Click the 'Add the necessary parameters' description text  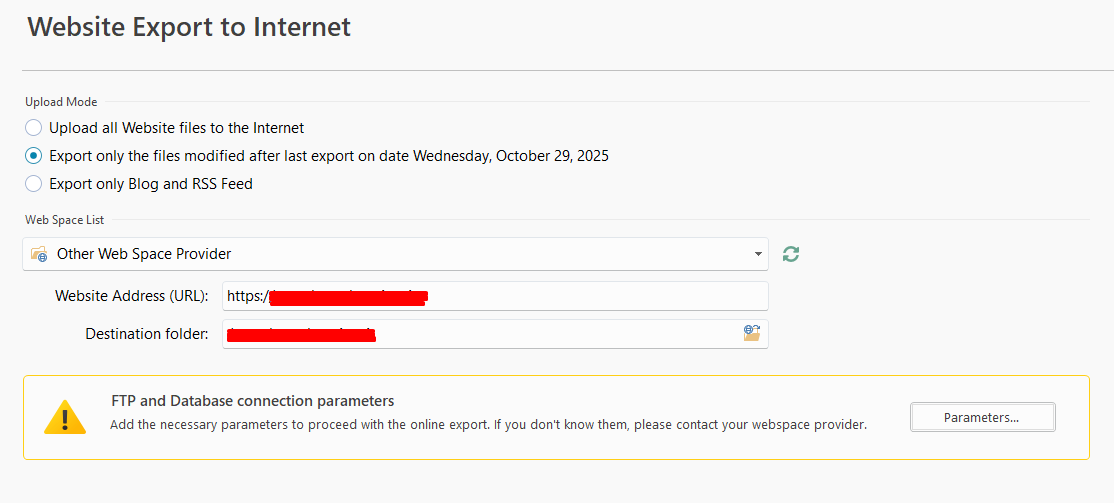coord(488,424)
